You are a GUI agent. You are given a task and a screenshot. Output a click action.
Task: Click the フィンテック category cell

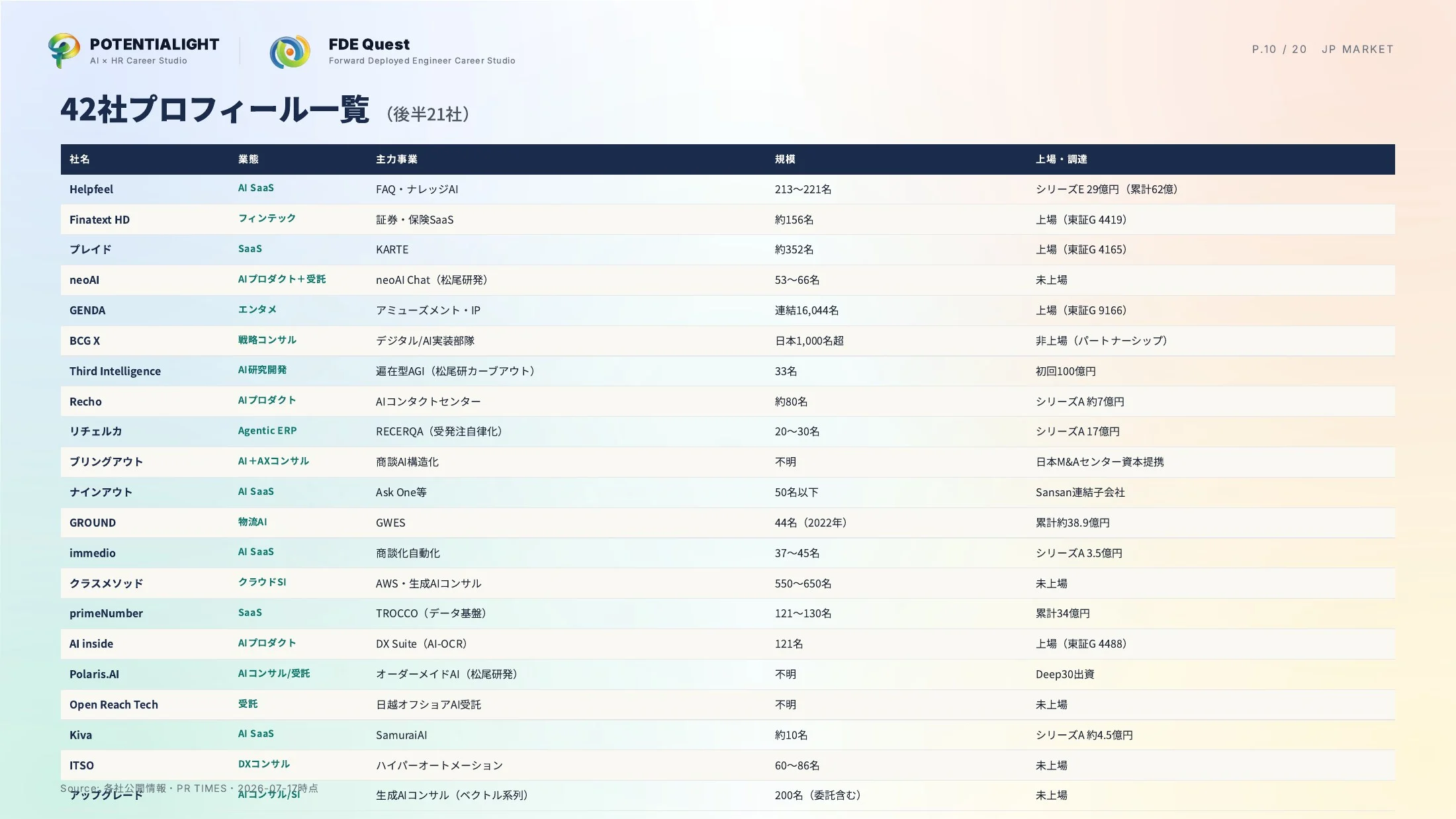pos(267,218)
